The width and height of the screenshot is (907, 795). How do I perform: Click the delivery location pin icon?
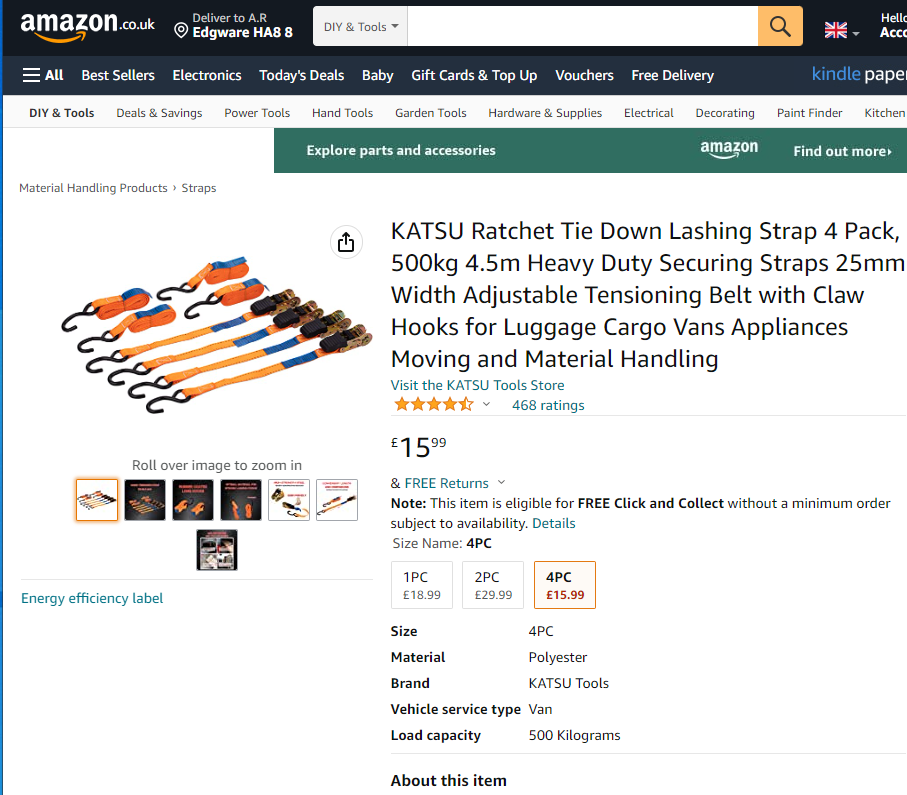(x=181, y=31)
